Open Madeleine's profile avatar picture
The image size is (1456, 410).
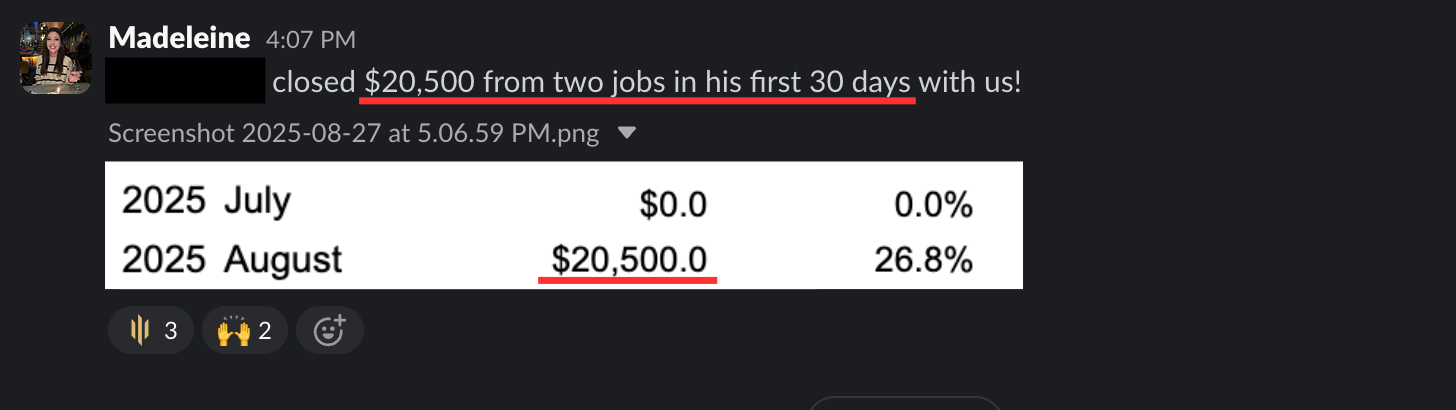point(56,60)
